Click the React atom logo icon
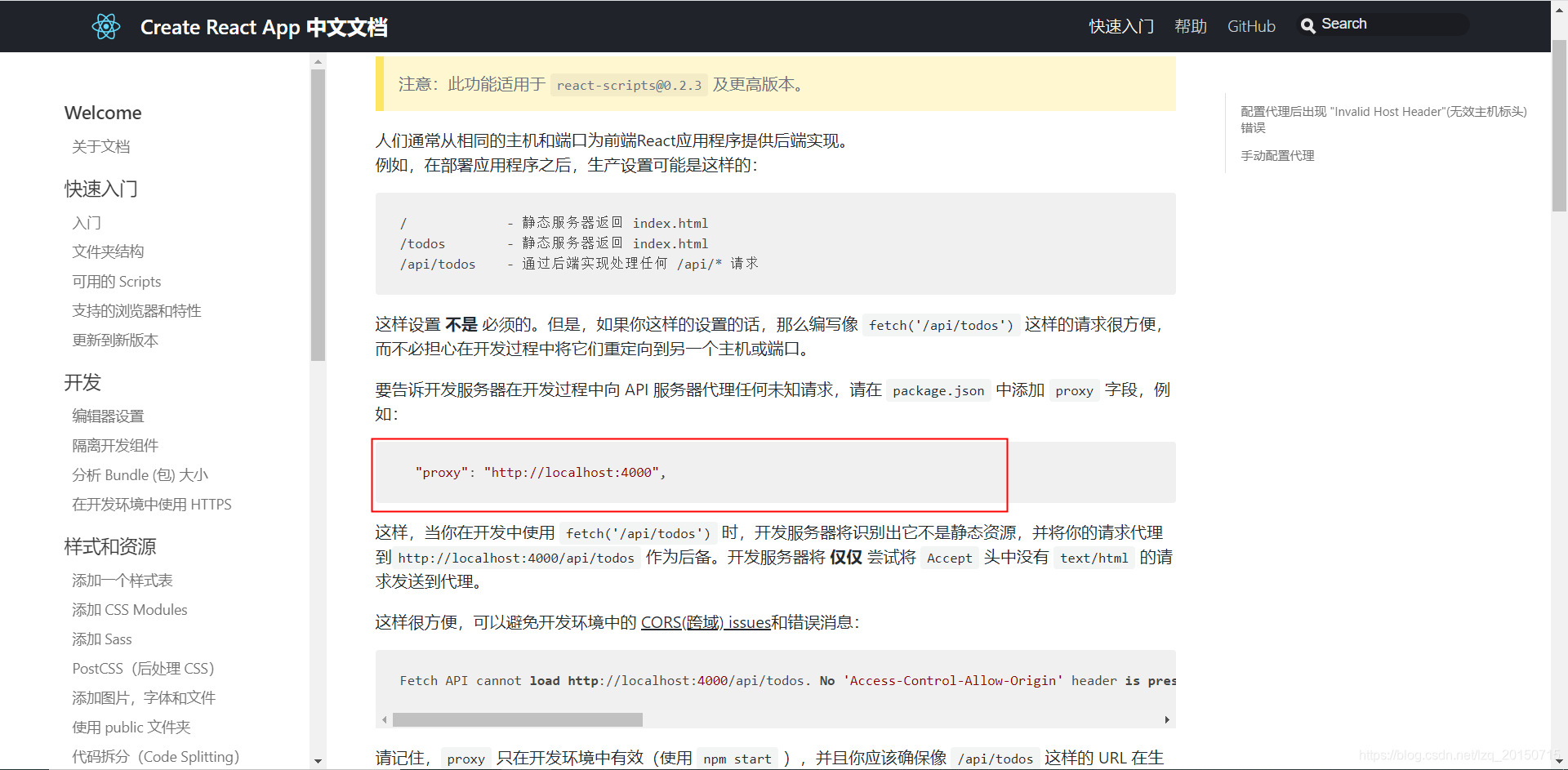This screenshot has height=770, width=1568. click(106, 27)
